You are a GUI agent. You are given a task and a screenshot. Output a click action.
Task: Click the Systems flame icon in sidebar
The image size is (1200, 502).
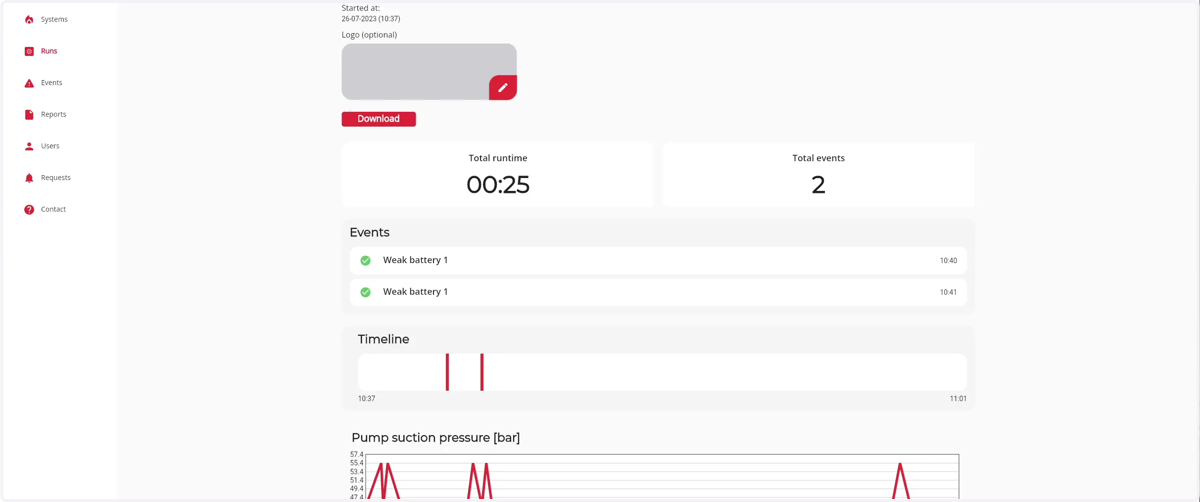(x=29, y=19)
